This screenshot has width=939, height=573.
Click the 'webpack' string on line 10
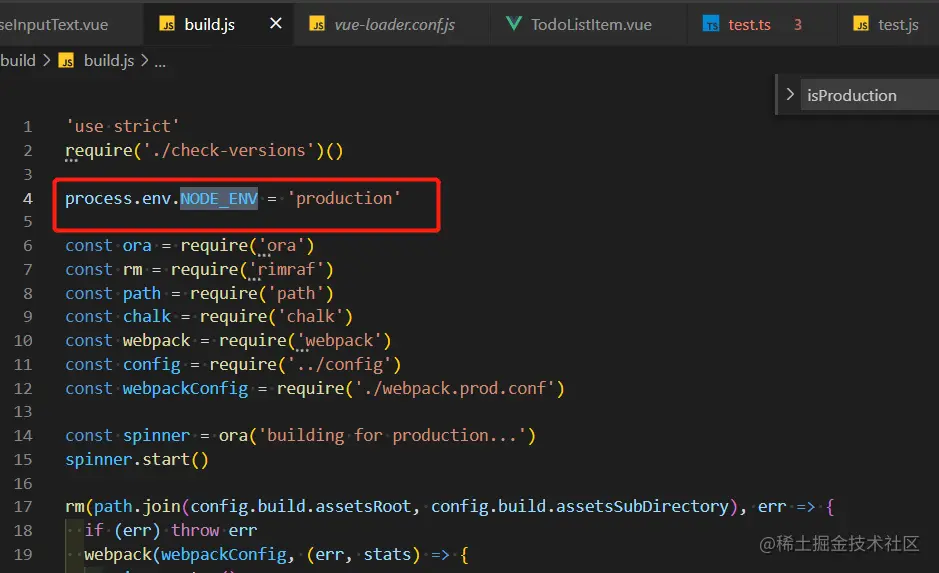[x=339, y=340]
